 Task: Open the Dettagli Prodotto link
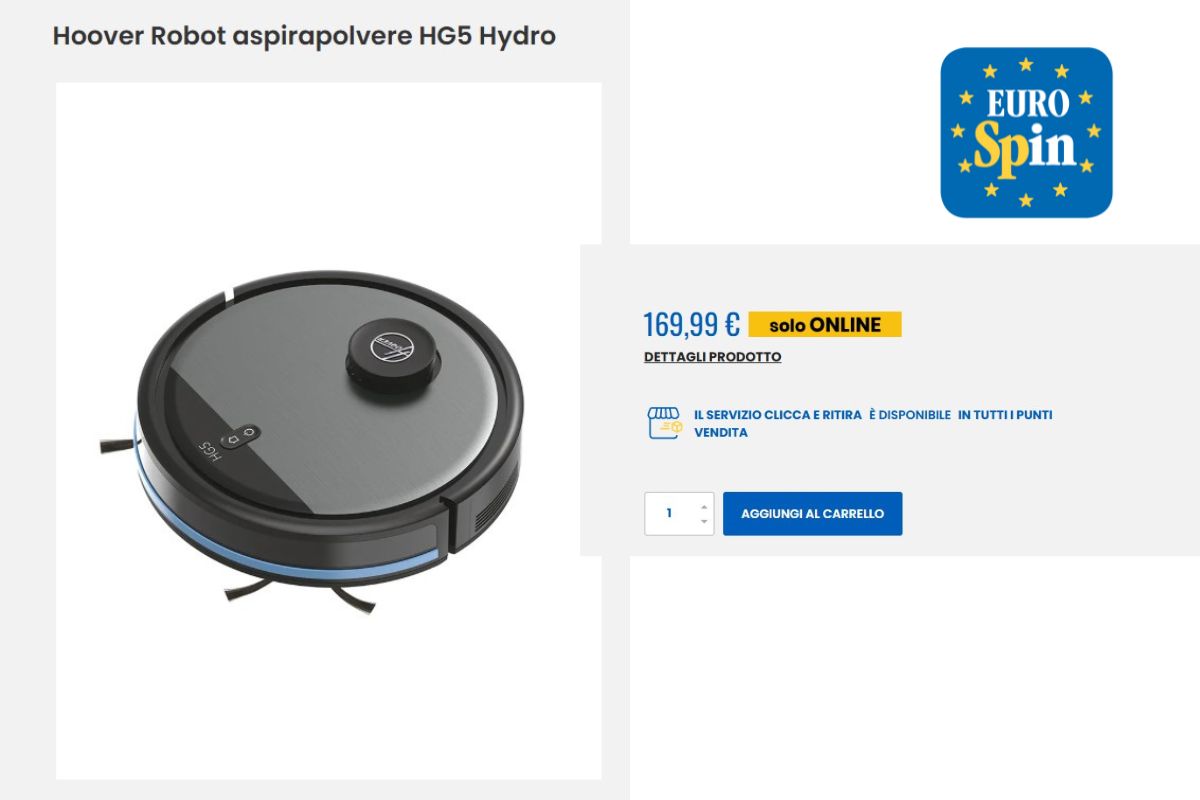712,357
